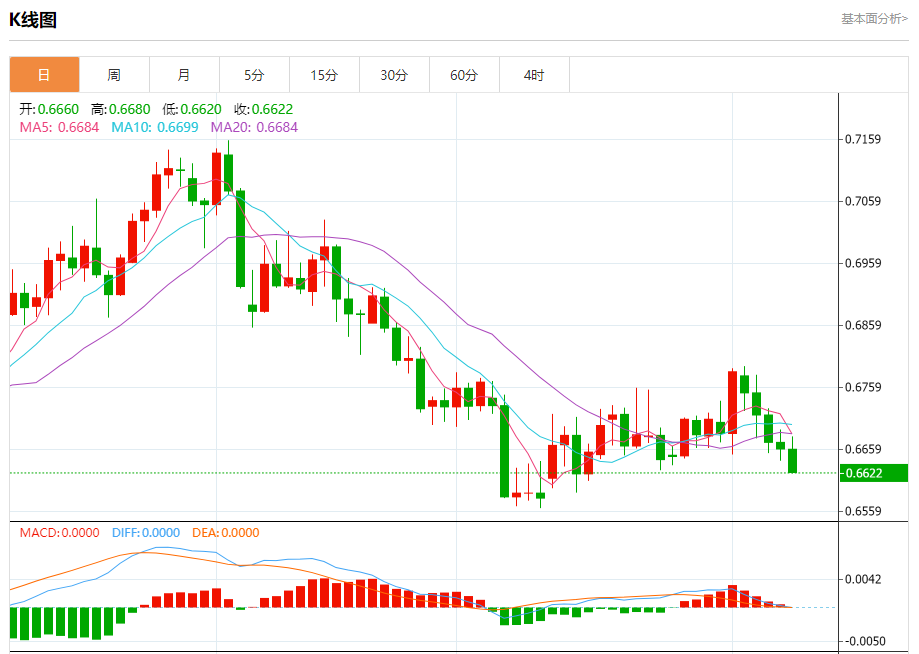The width and height of the screenshot is (919, 654).
Task: Open the 5分 interval tab
Action: [254, 74]
